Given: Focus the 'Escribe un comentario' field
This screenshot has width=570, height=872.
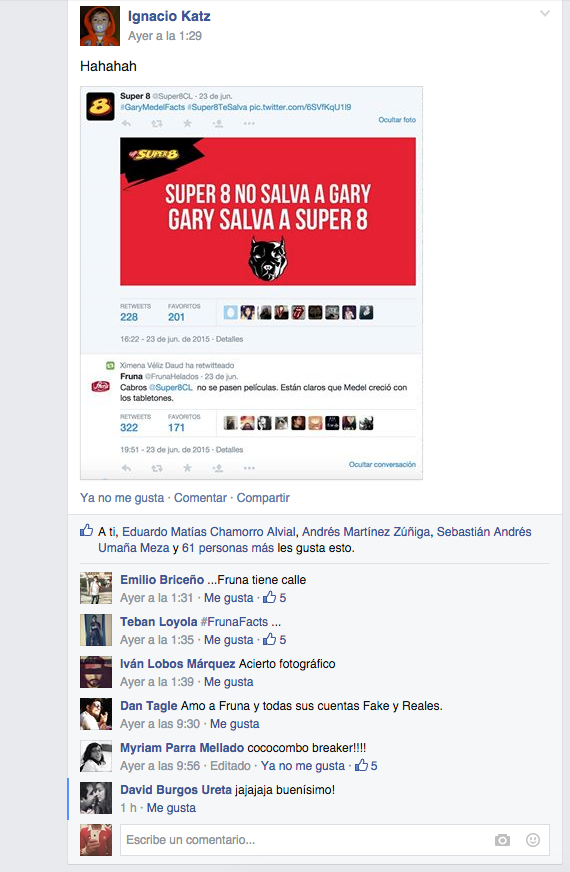Looking at the screenshot, I should click(307, 840).
